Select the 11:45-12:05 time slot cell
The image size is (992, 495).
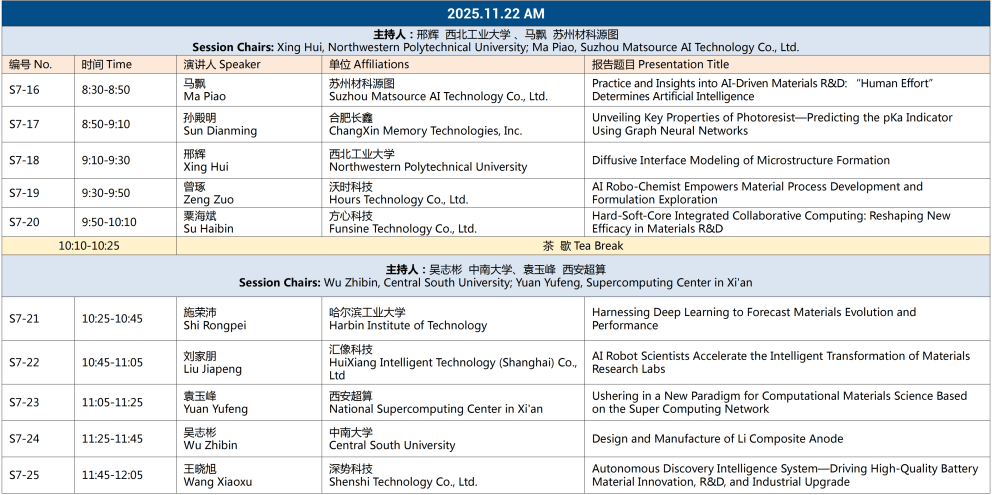point(112,475)
